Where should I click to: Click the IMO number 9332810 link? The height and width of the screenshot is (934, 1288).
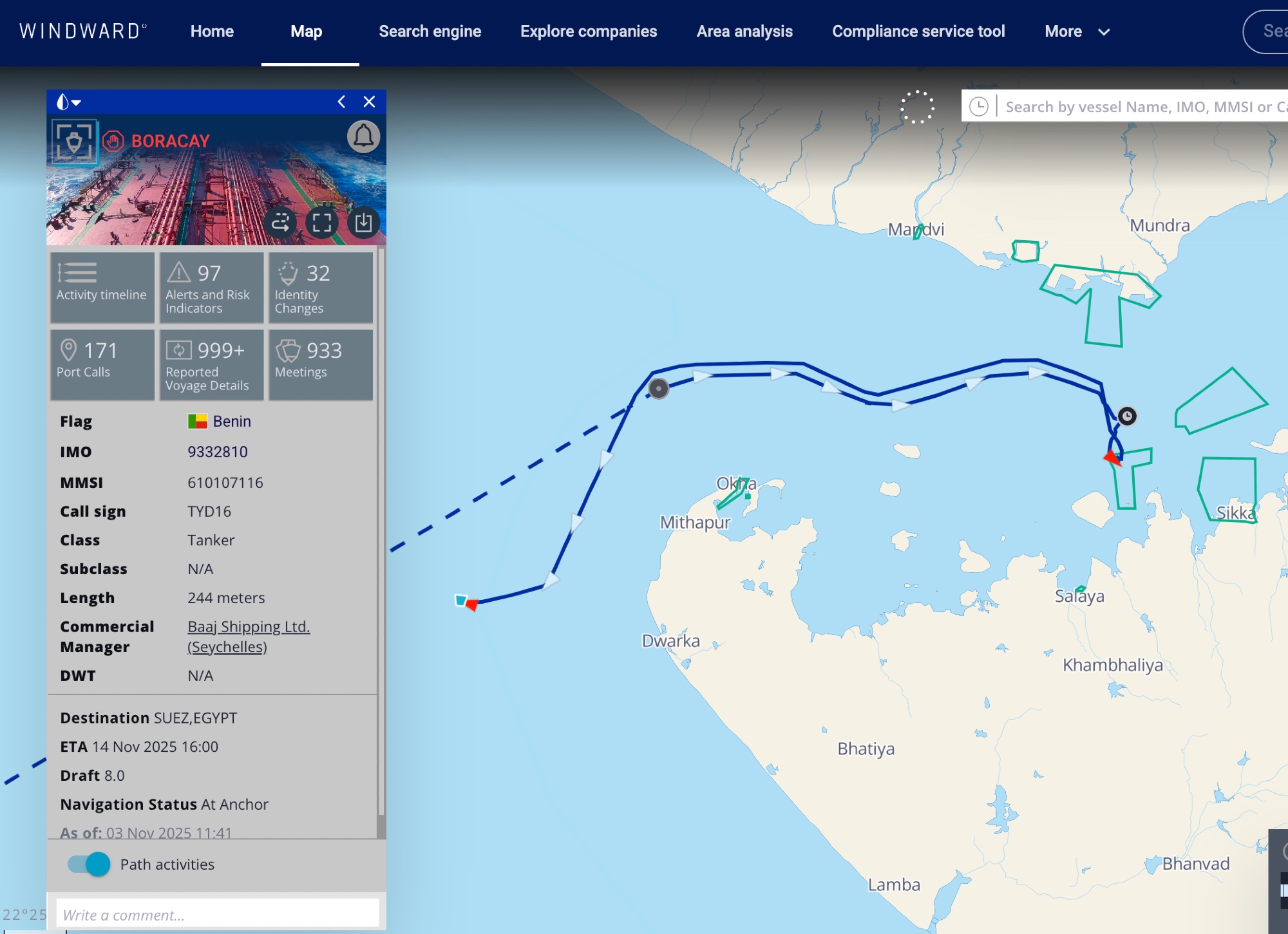click(x=218, y=452)
